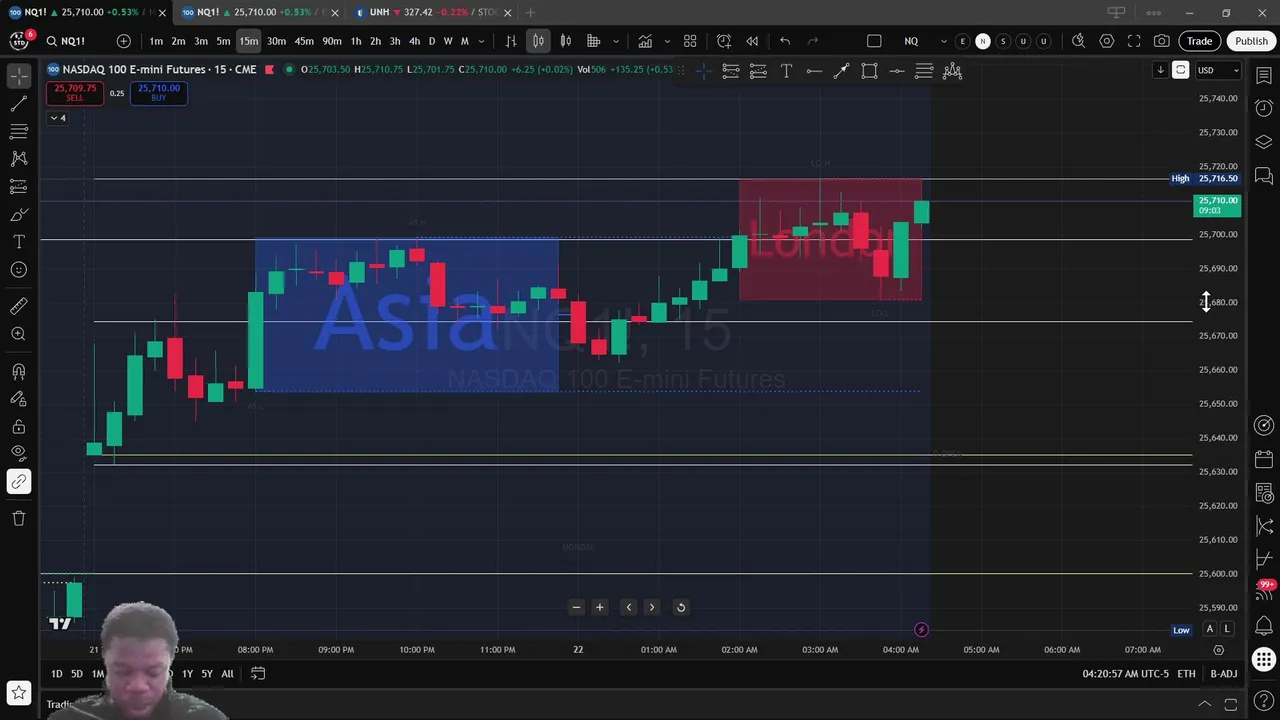Select the rectangle tool in floating toolbar
The image size is (1280, 720).
[869, 71]
